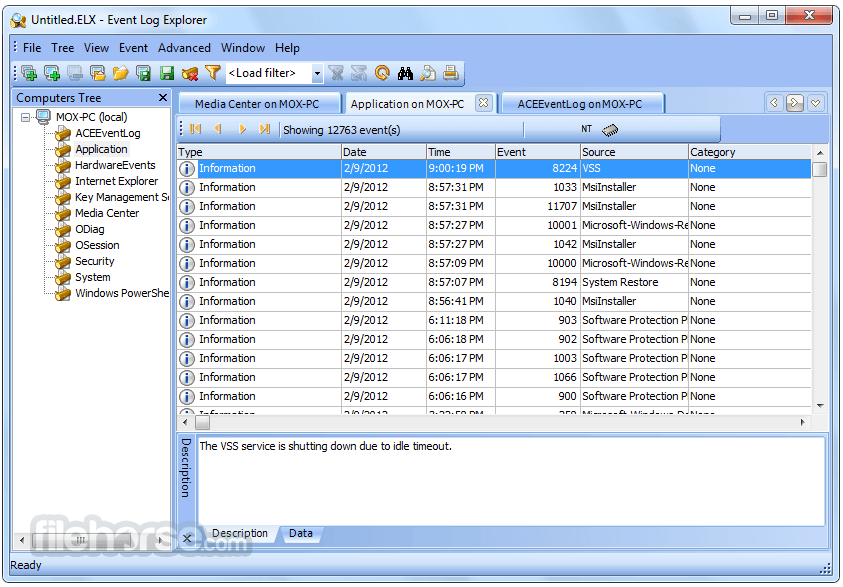Click the greyed-out remove computer icon
The image size is (843, 587).
coord(75,73)
